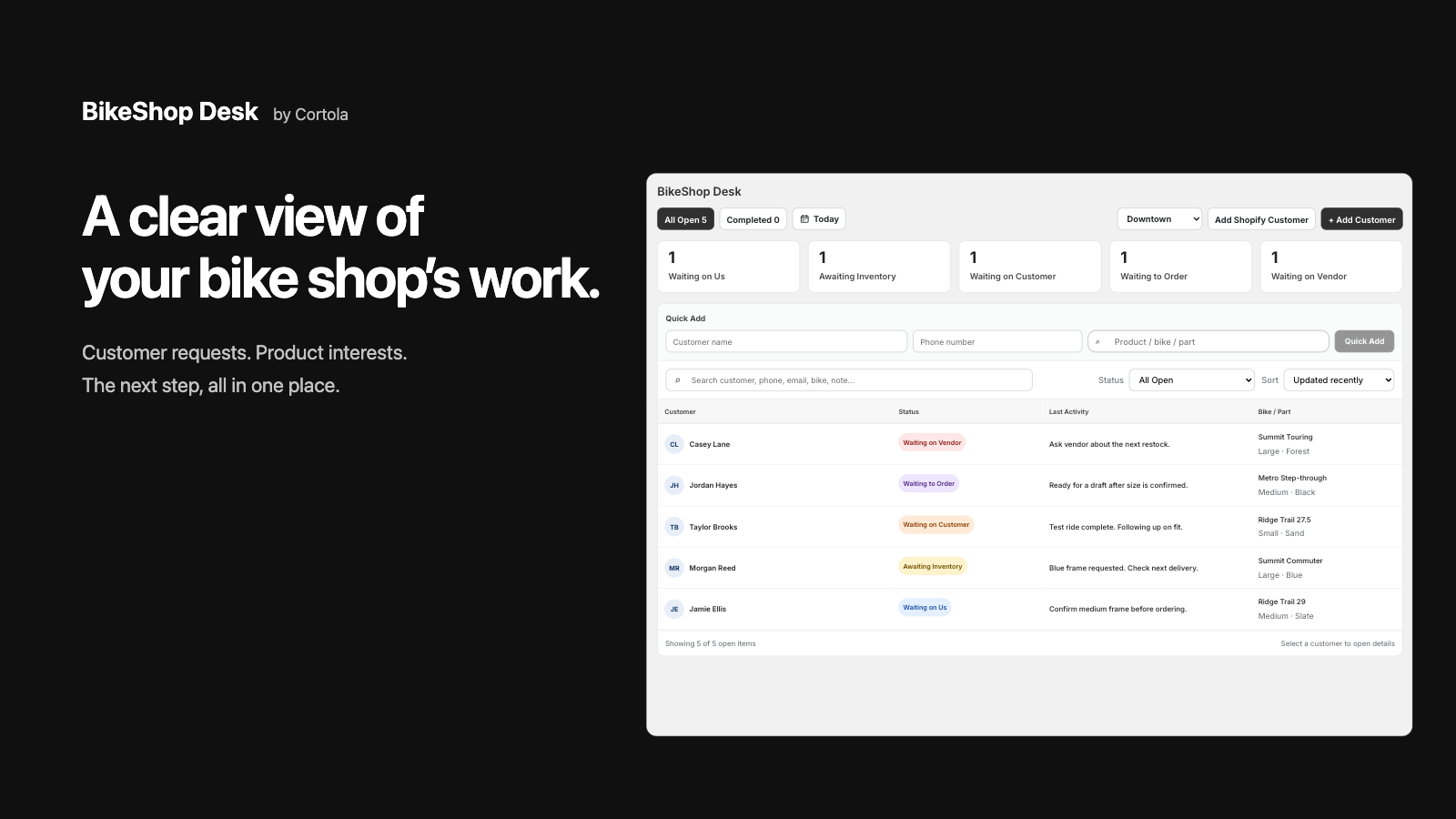
Task: Click the Quick Add button
Action: pos(1364,341)
